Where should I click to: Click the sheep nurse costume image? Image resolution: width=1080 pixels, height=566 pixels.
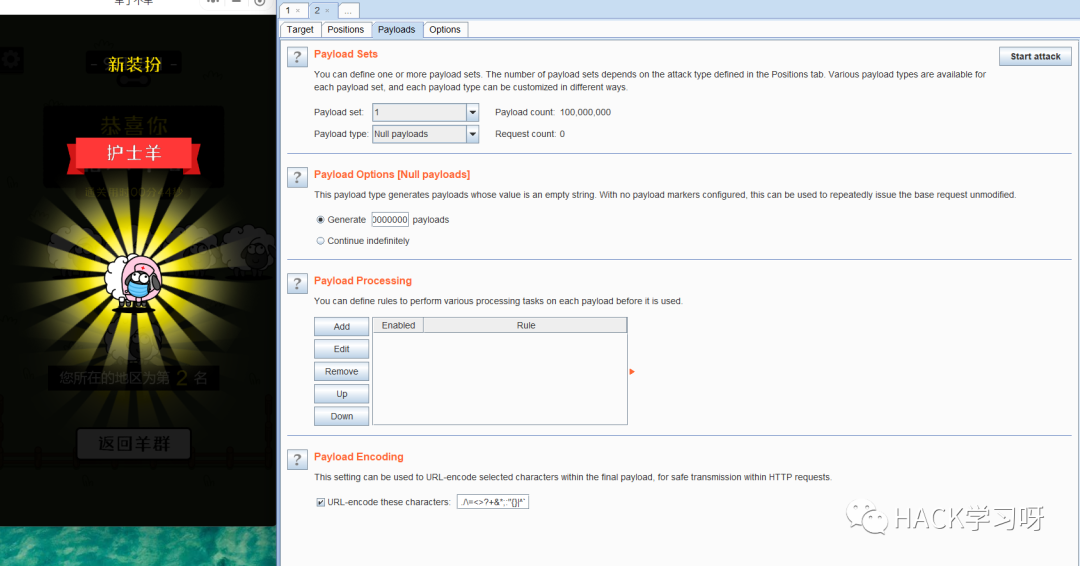[x=134, y=282]
